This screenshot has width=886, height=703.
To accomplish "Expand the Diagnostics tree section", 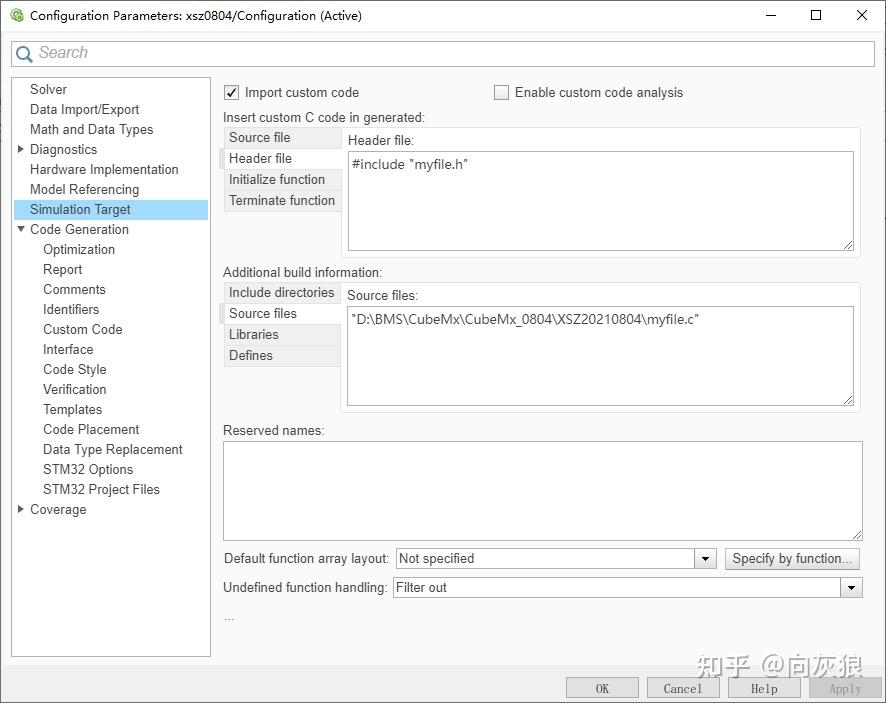I will click(22, 149).
